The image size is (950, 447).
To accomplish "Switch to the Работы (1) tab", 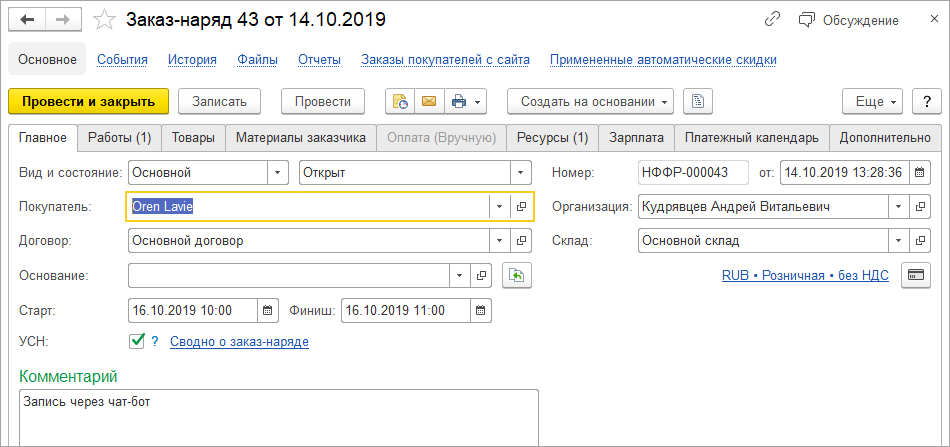I will coord(119,137).
